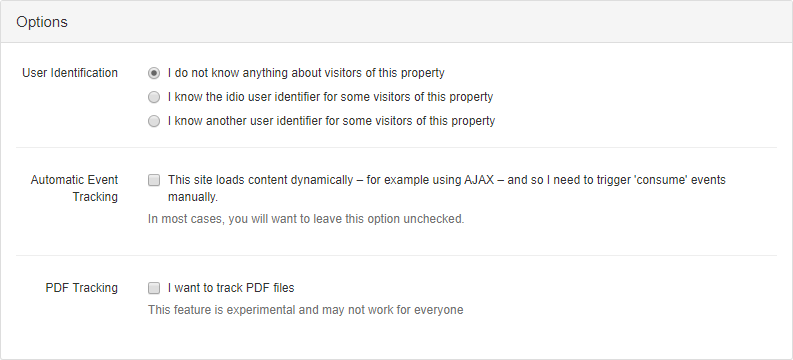Click the "User Identification" section label
Viewport: 793px width, 360px height.
pyautogui.click(x=70, y=73)
